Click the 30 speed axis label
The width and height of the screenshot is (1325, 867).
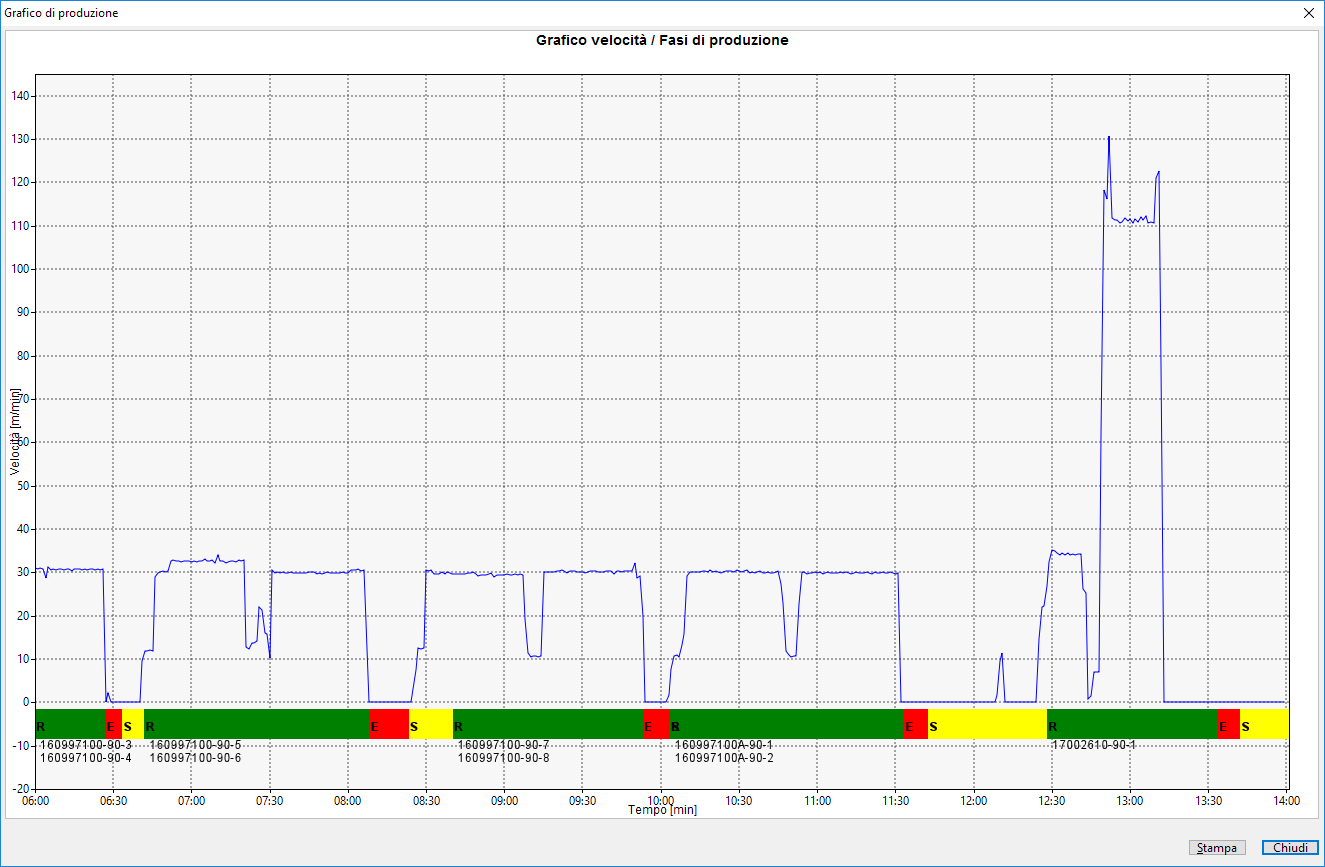(x=24, y=572)
